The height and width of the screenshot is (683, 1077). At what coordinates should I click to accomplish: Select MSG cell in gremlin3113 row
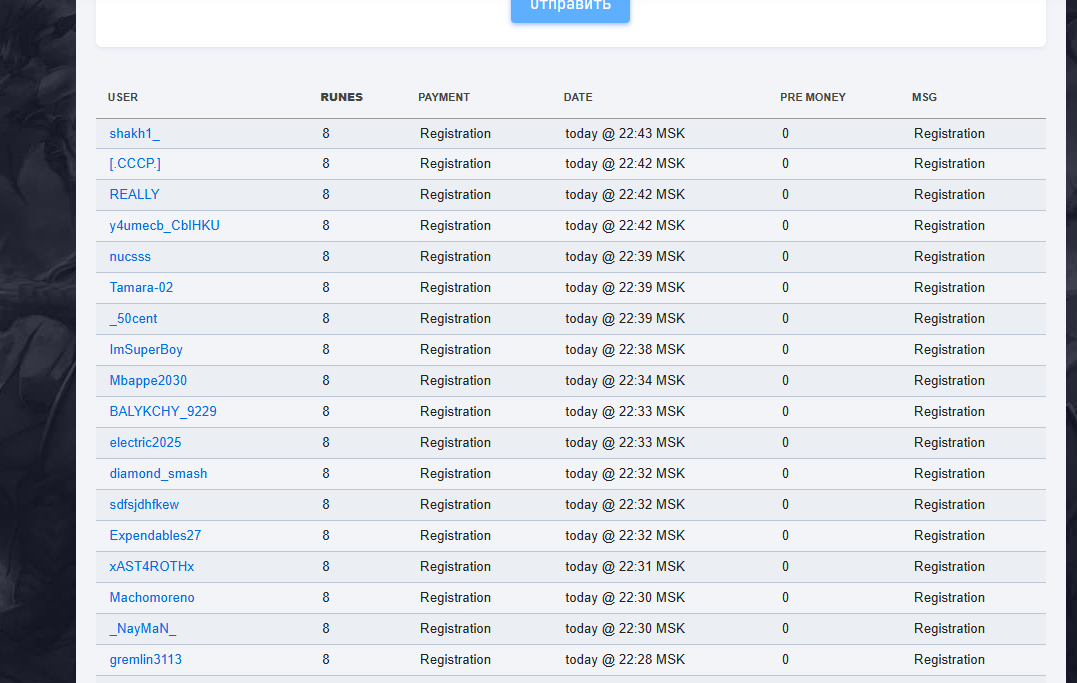coord(949,659)
